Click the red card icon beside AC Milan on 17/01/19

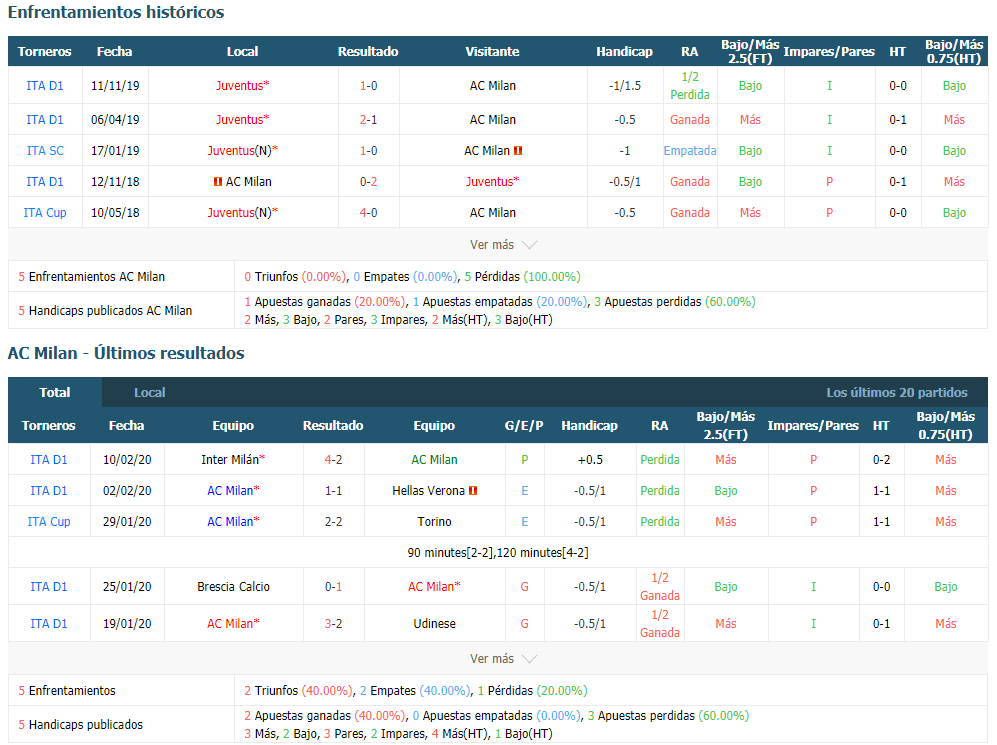click(x=518, y=151)
